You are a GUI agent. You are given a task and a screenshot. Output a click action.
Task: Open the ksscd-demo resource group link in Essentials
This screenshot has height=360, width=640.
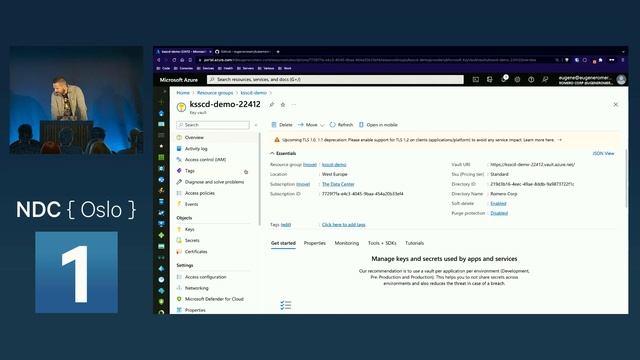(334, 164)
